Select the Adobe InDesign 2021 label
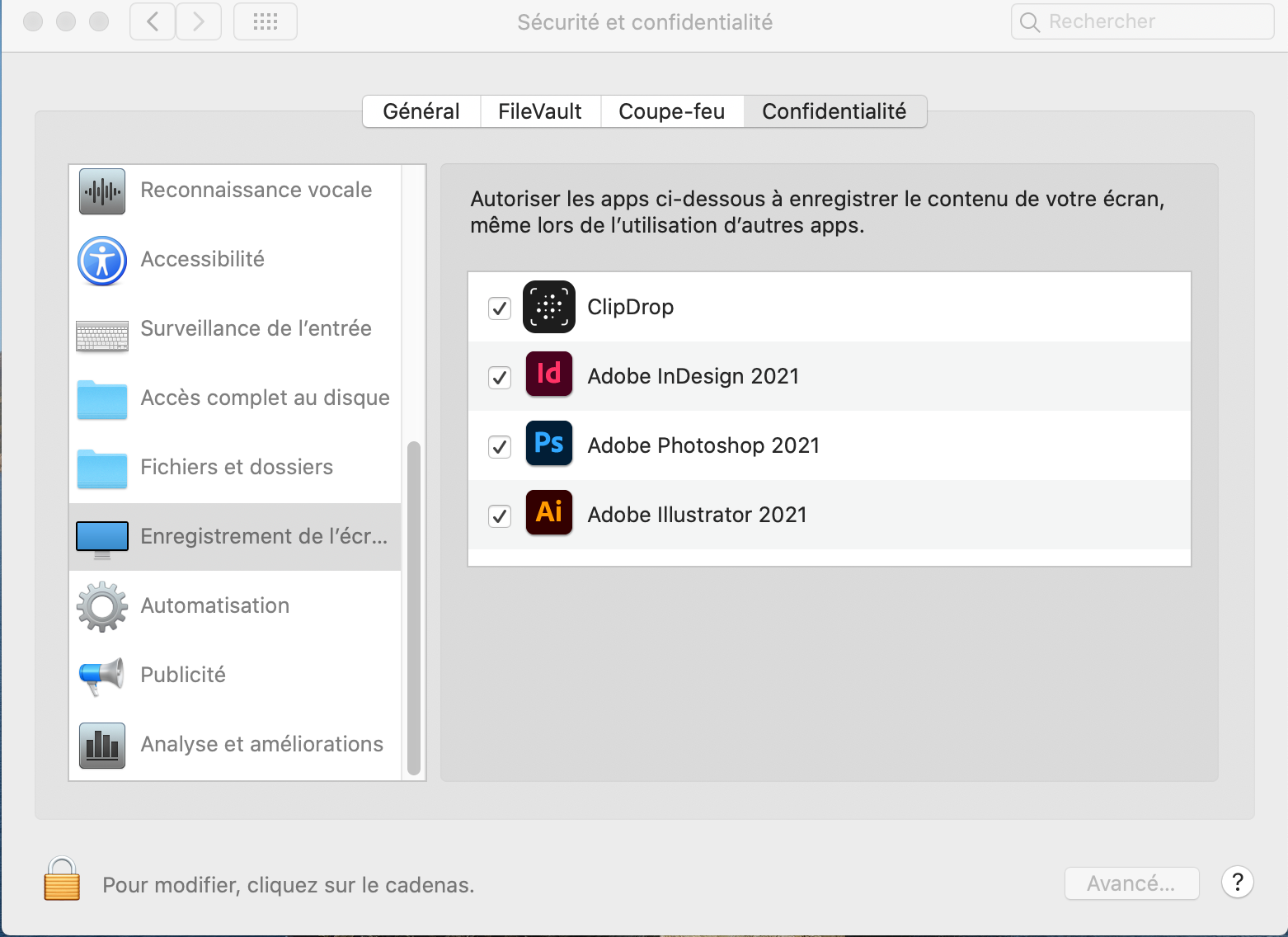The height and width of the screenshot is (937, 1288). pos(693,376)
